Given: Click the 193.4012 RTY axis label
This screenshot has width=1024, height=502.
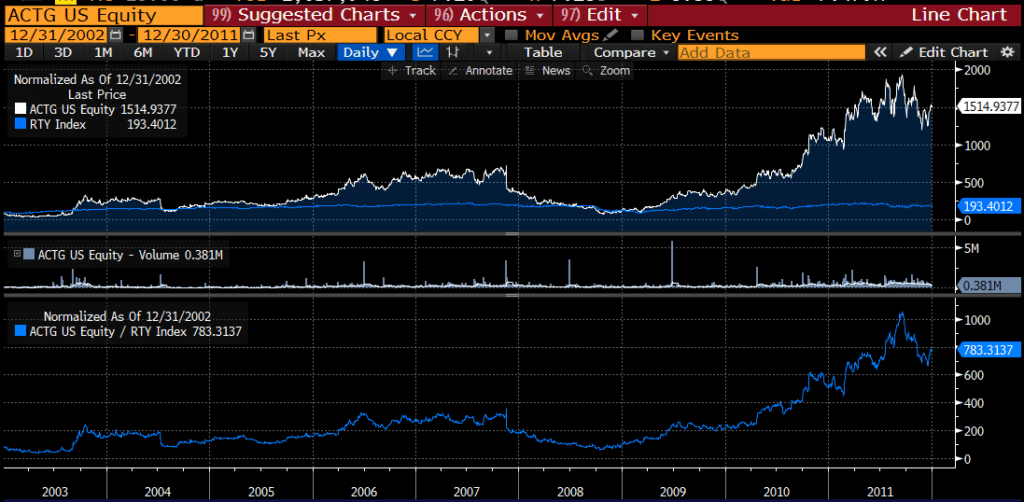Looking at the screenshot, I should tap(990, 206).
